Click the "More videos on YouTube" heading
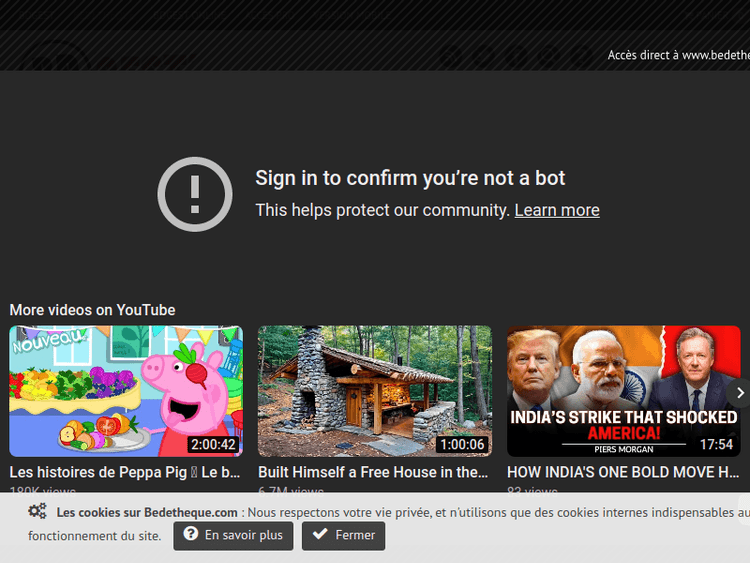Screen dimensions: 750x563 92,310
